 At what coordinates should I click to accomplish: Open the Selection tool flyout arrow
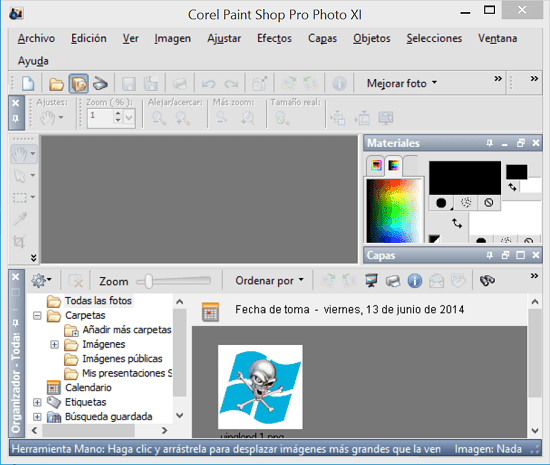point(33,197)
